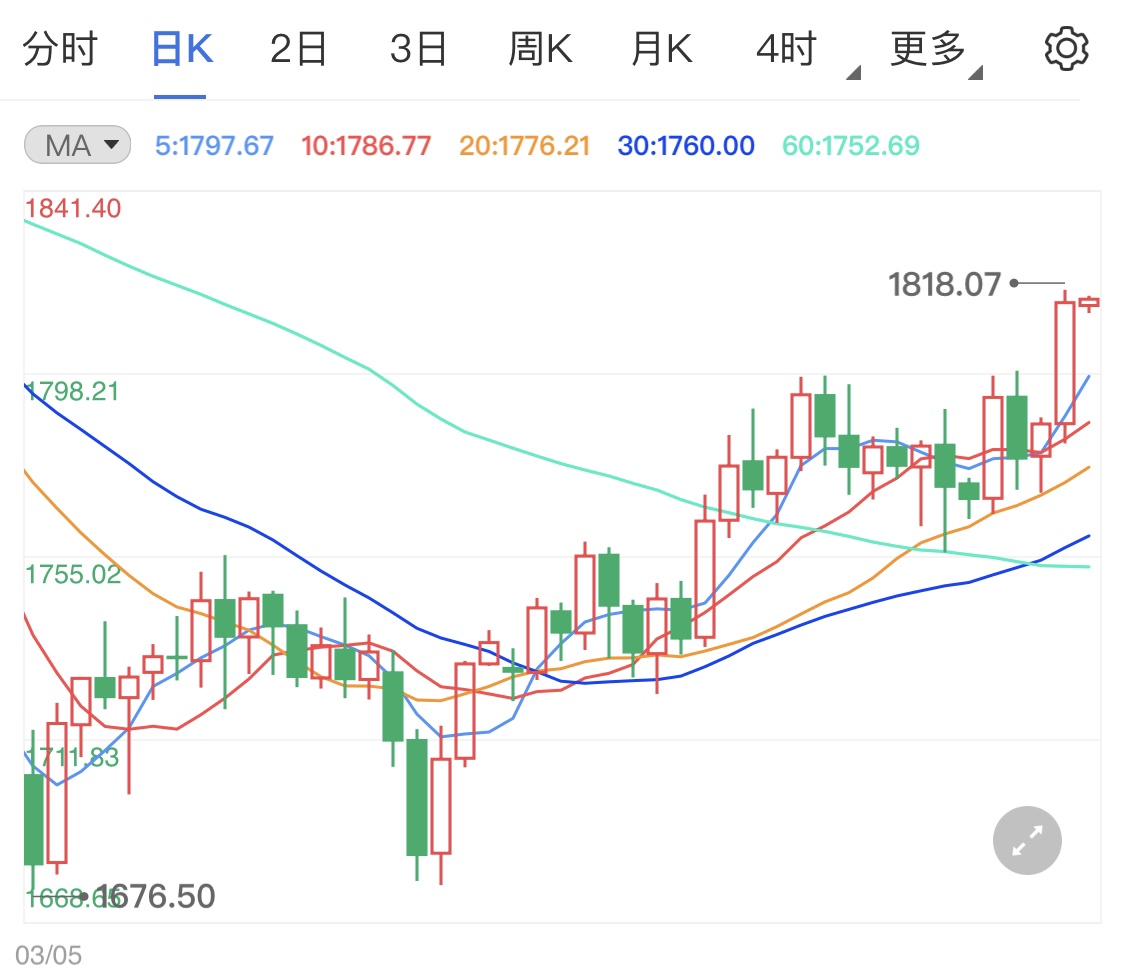Viewport: 1125px width, 975px height.
Task: Open the chart settings gear icon
Action: (1066, 49)
